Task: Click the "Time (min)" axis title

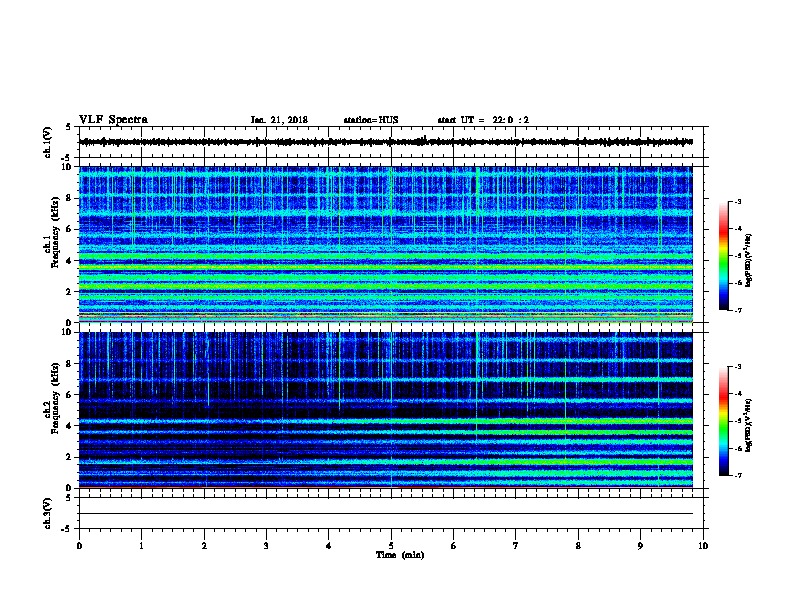Action: [x=400, y=555]
